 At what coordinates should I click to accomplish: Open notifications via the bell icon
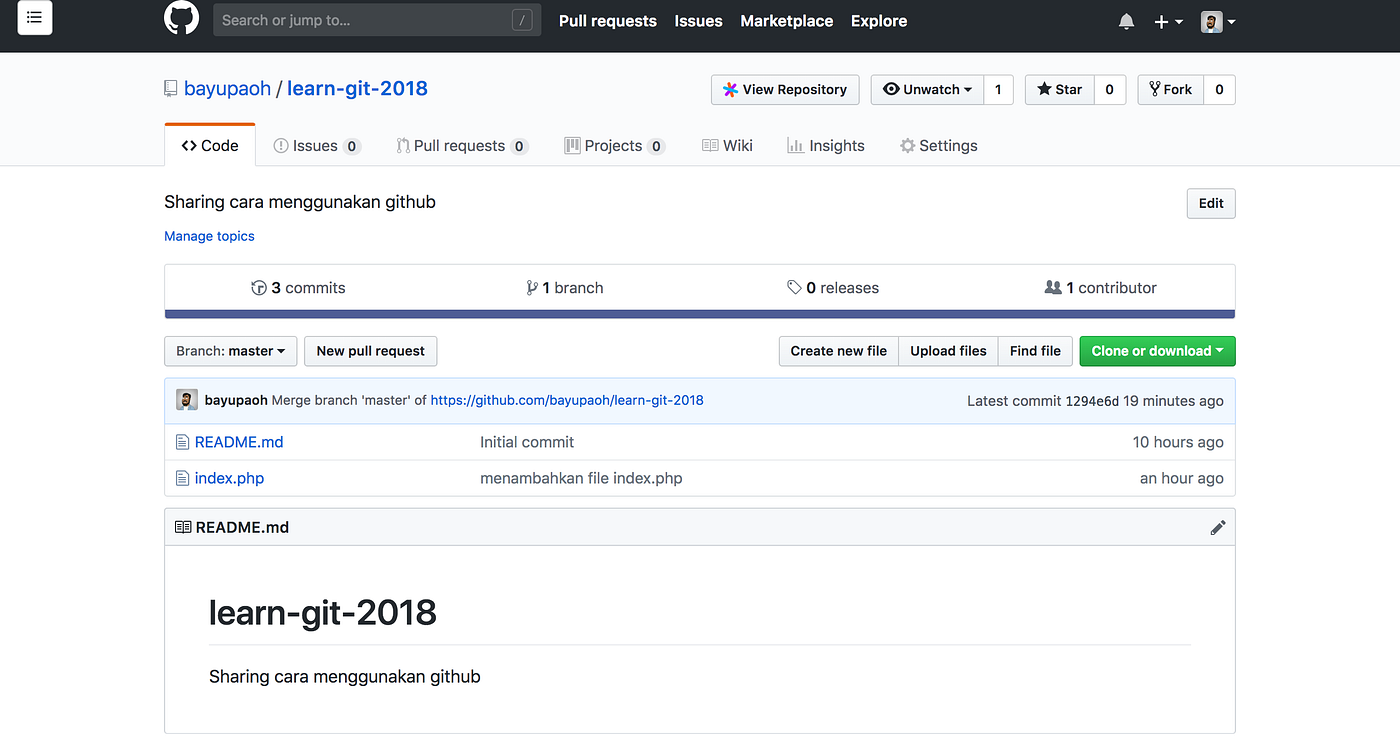[x=1126, y=20]
